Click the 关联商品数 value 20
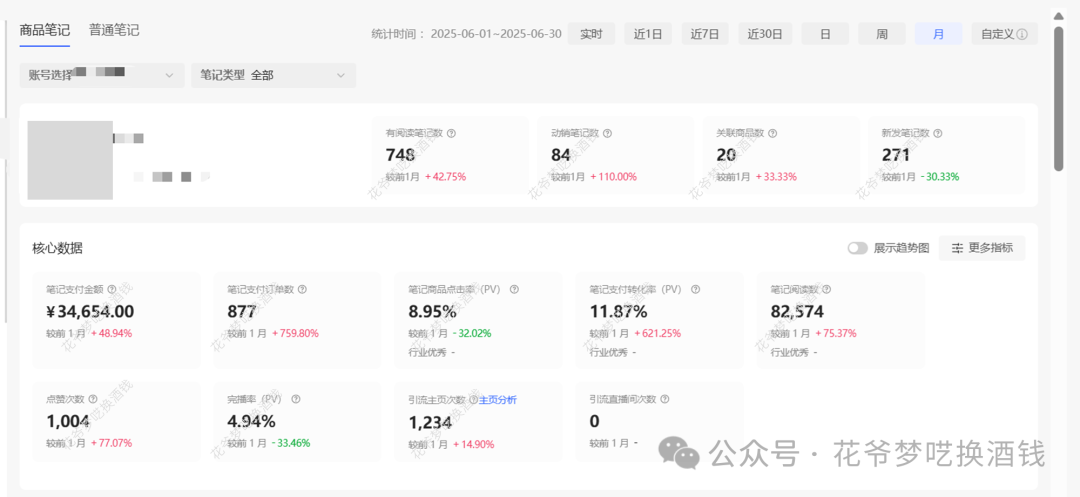1080x497 pixels. click(726, 155)
